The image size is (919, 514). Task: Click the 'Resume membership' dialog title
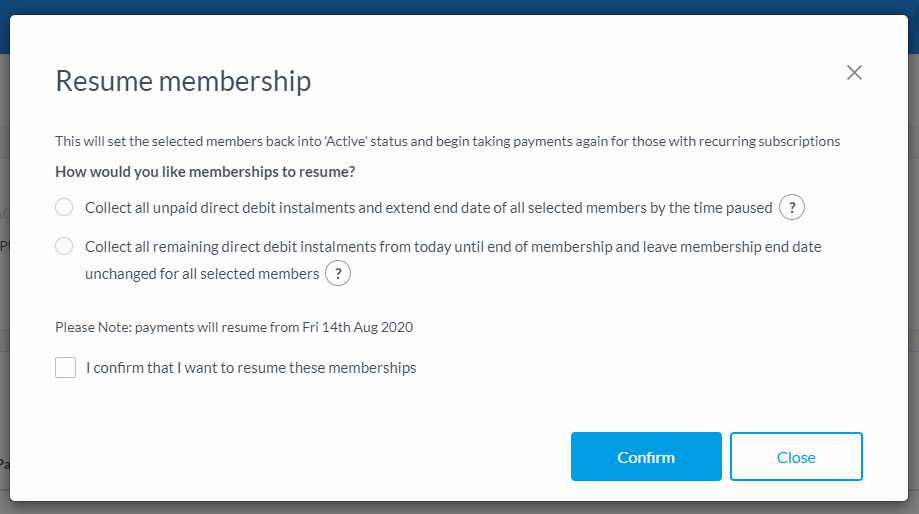pos(183,81)
